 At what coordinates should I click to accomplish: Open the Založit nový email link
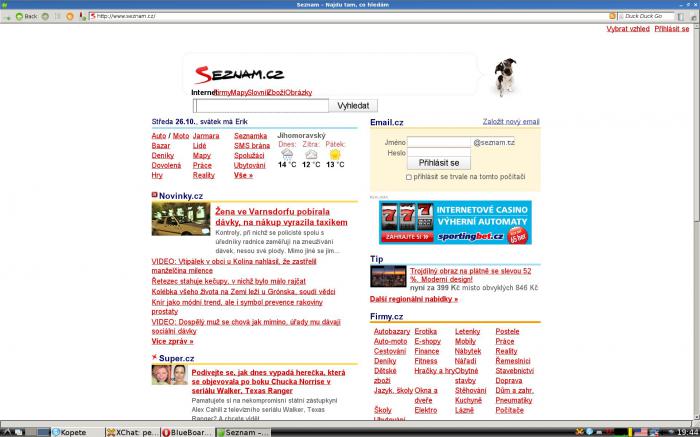point(511,121)
